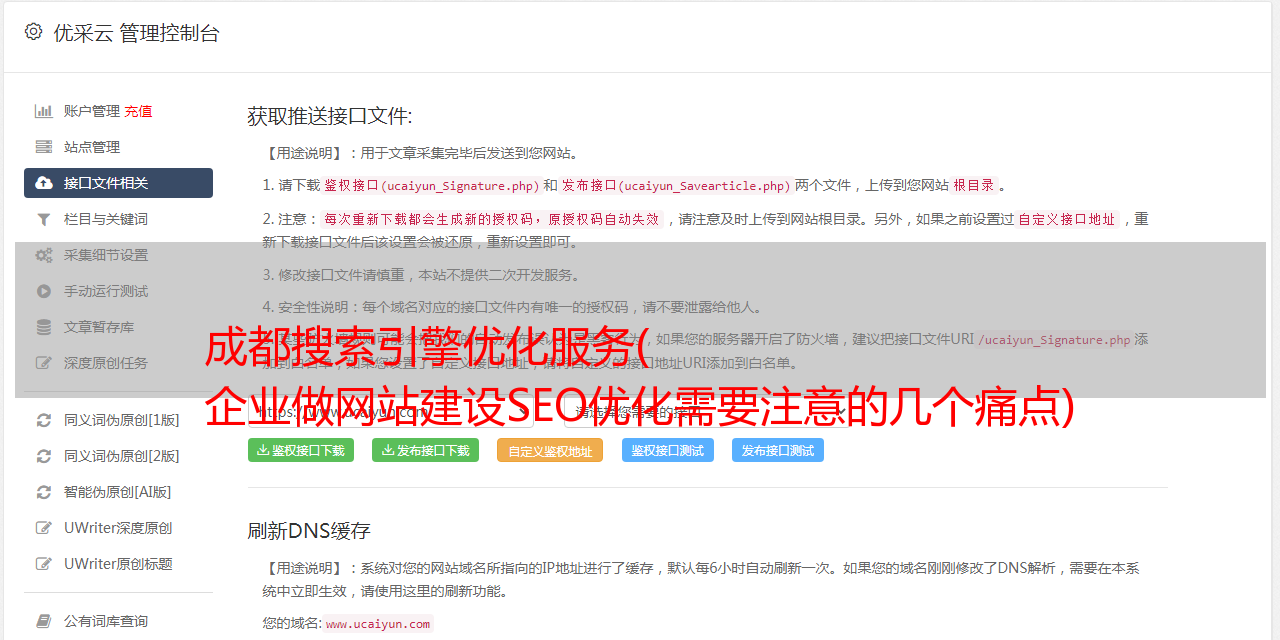This screenshot has height=640, width=1280.
Task: Click the 获取推送接口文件 heading
Action: click(x=330, y=116)
